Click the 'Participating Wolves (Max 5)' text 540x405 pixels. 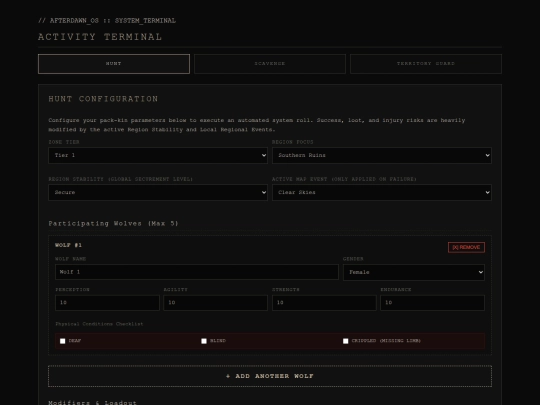[x=113, y=224]
